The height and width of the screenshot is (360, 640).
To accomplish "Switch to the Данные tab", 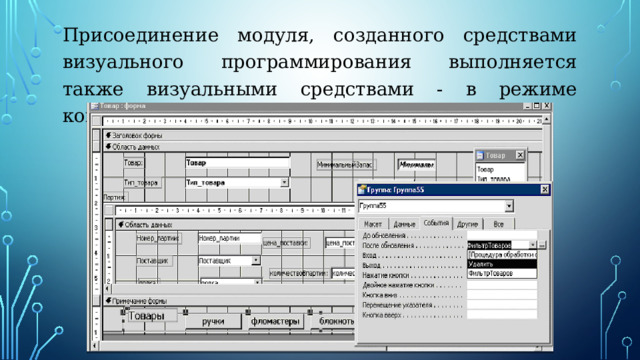I will click(x=404, y=224).
